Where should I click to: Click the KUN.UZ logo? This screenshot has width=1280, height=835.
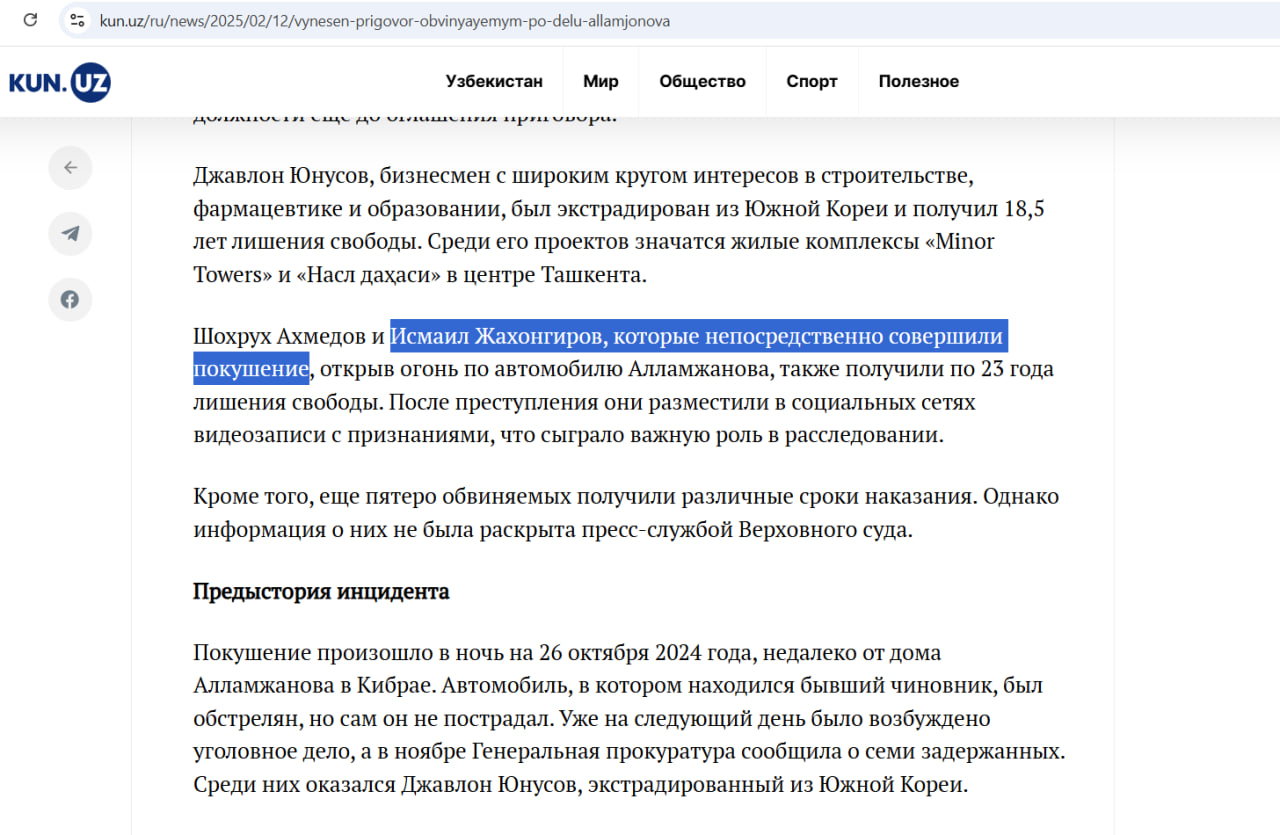60,82
